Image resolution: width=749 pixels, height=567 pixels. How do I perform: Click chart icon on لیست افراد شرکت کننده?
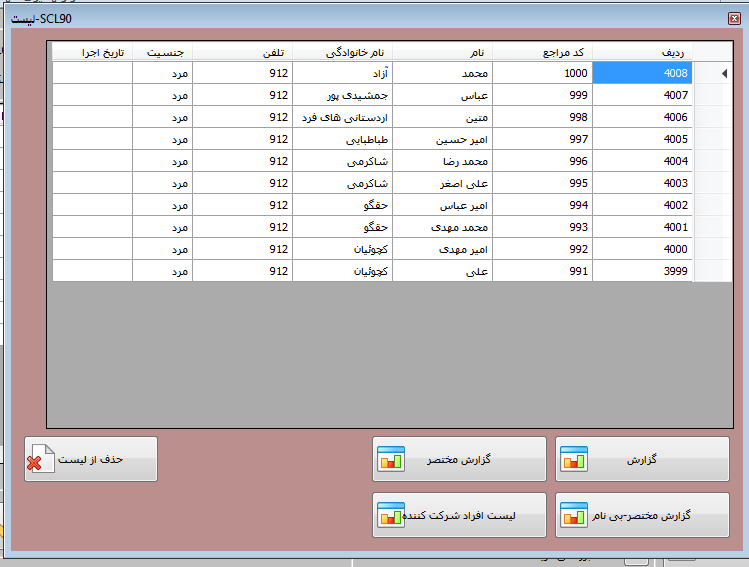[x=390, y=515]
